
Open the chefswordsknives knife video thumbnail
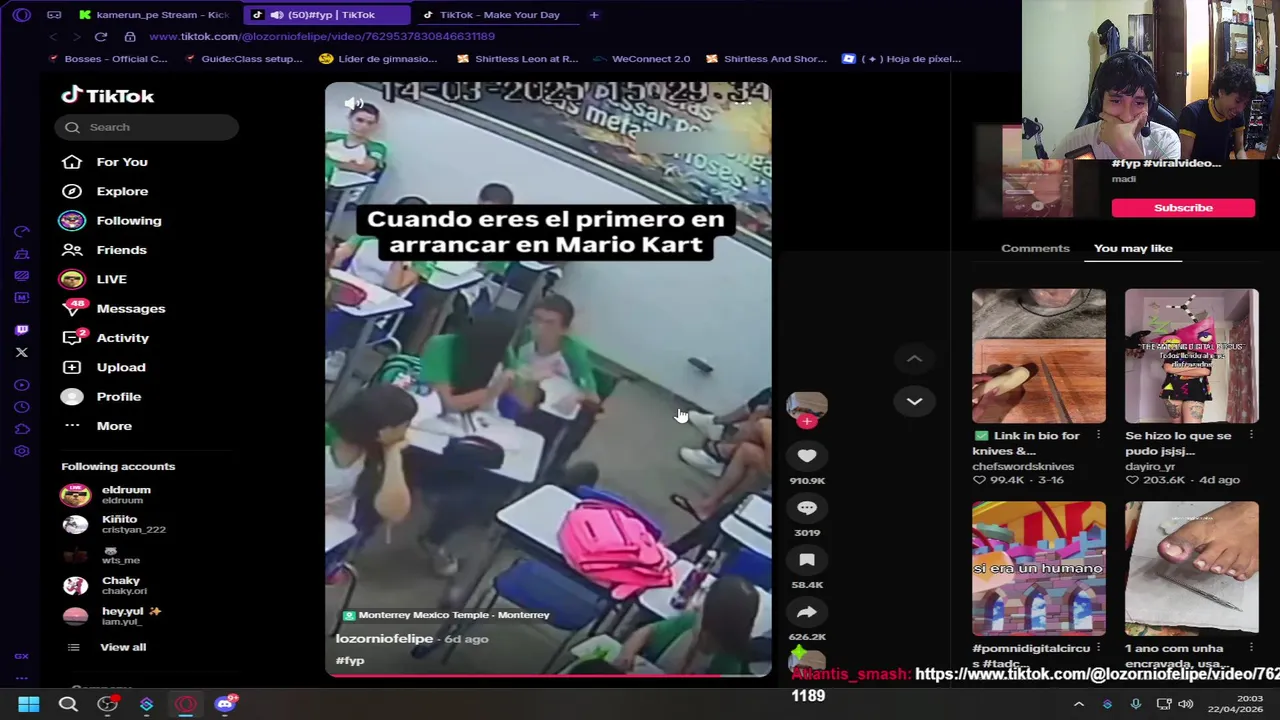coord(1039,356)
